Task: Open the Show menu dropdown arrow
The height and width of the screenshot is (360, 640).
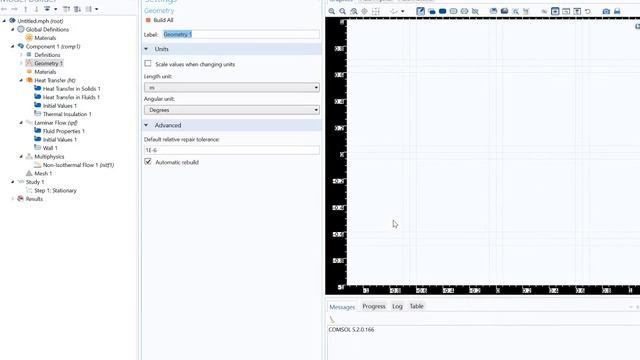Action: pos(56,9)
